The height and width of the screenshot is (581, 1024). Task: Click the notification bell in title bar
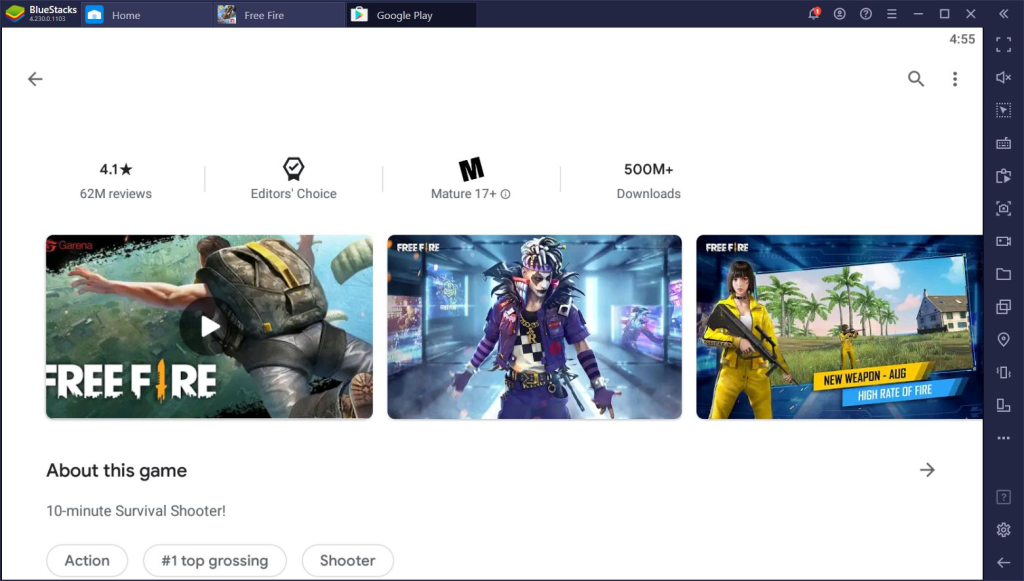click(x=814, y=14)
